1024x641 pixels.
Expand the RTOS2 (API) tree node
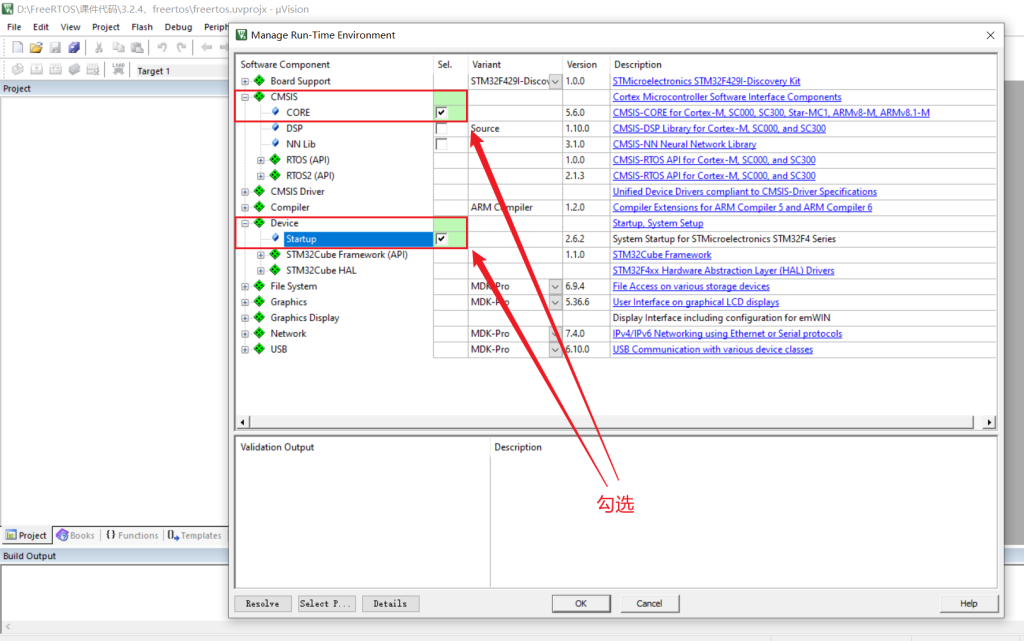coord(261,176)
